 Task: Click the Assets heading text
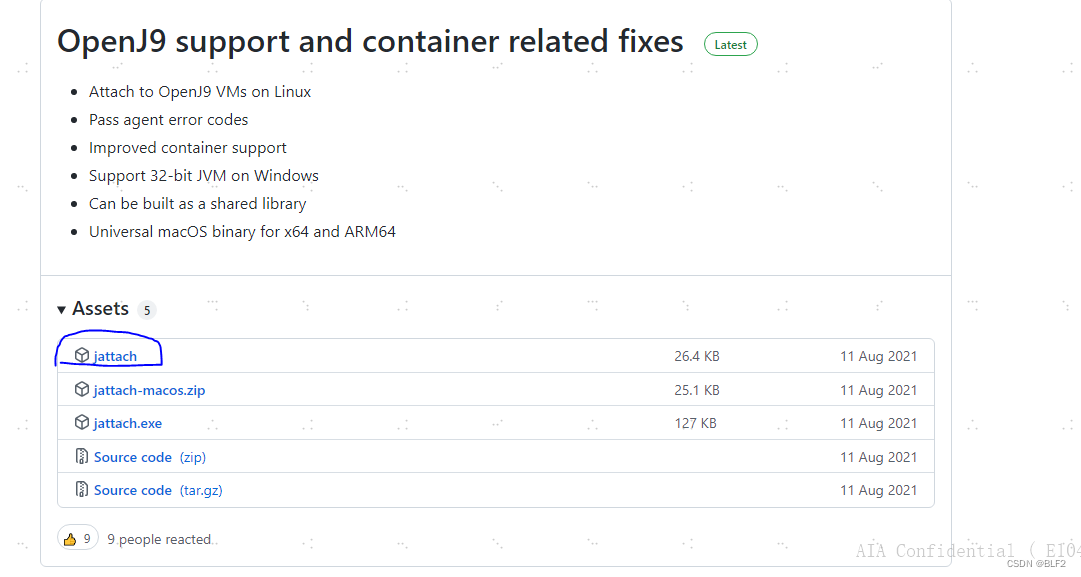click(100, 309)
